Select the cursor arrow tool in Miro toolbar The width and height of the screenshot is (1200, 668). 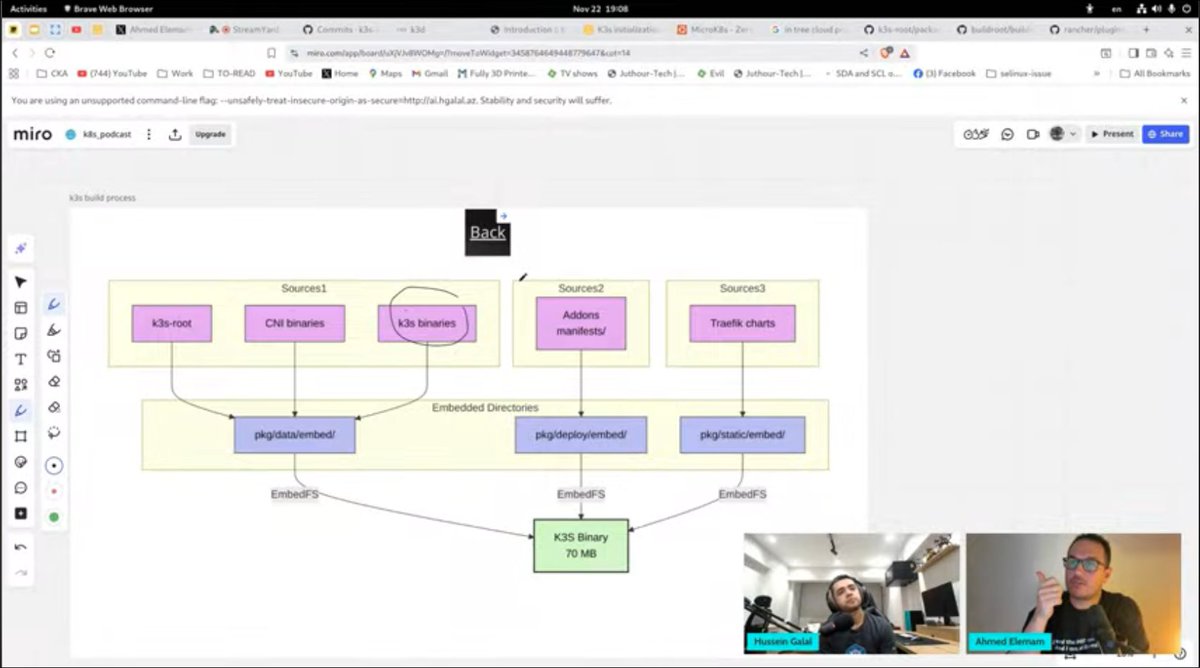(20, 282)
